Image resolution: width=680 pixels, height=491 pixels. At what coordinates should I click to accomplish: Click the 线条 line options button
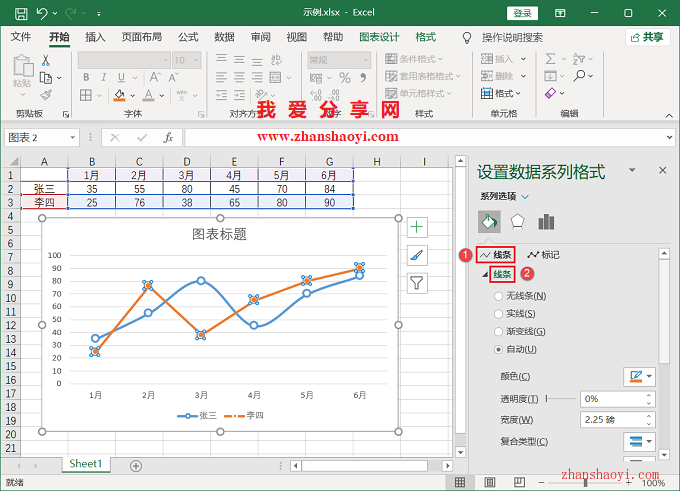click(x=496, y=255)
